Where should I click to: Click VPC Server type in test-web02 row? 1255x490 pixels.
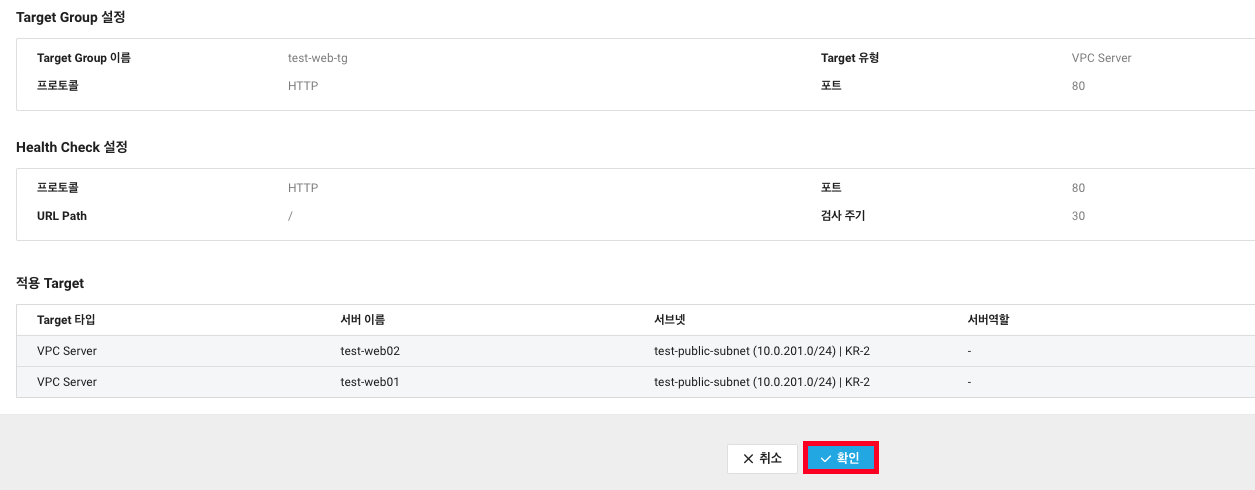(x=67, y=352)
